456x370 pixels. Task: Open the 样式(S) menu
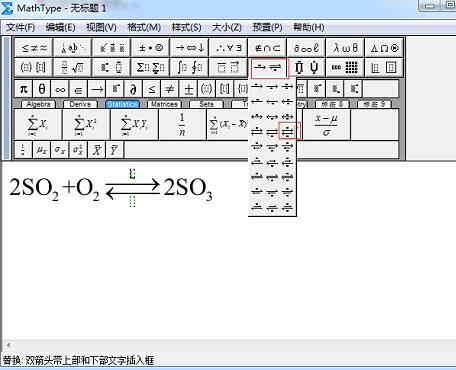click(186, 27)
